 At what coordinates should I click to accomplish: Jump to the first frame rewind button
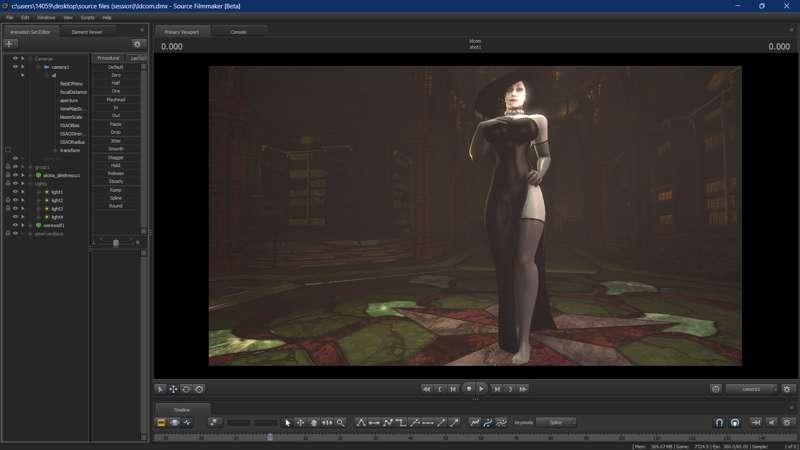(427, 389)
